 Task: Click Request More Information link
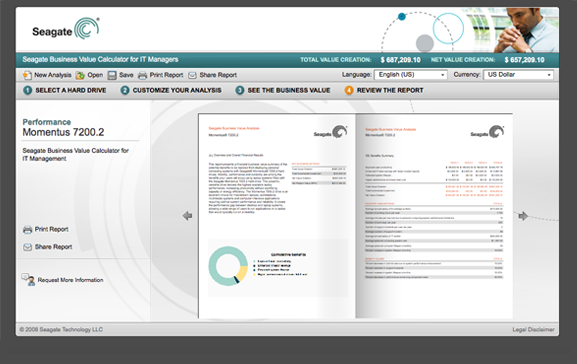(x=70, y=280)
